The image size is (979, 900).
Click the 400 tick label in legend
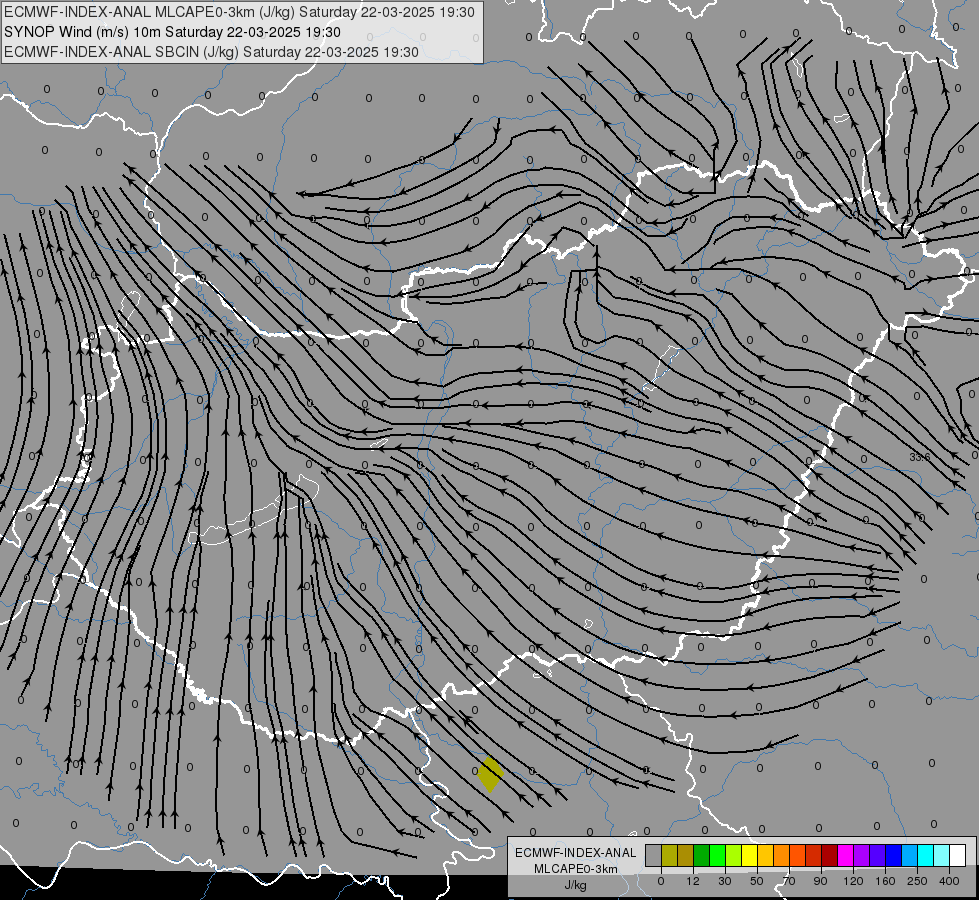tap(949, 881)
